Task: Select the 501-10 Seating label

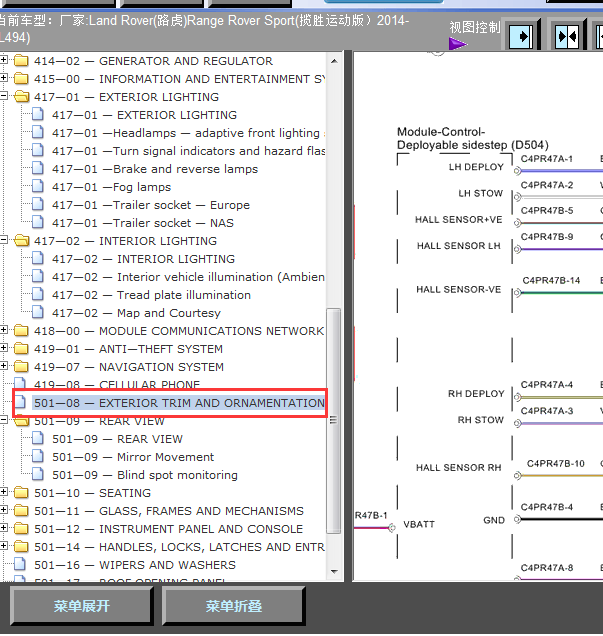Action: click(92, 493)
